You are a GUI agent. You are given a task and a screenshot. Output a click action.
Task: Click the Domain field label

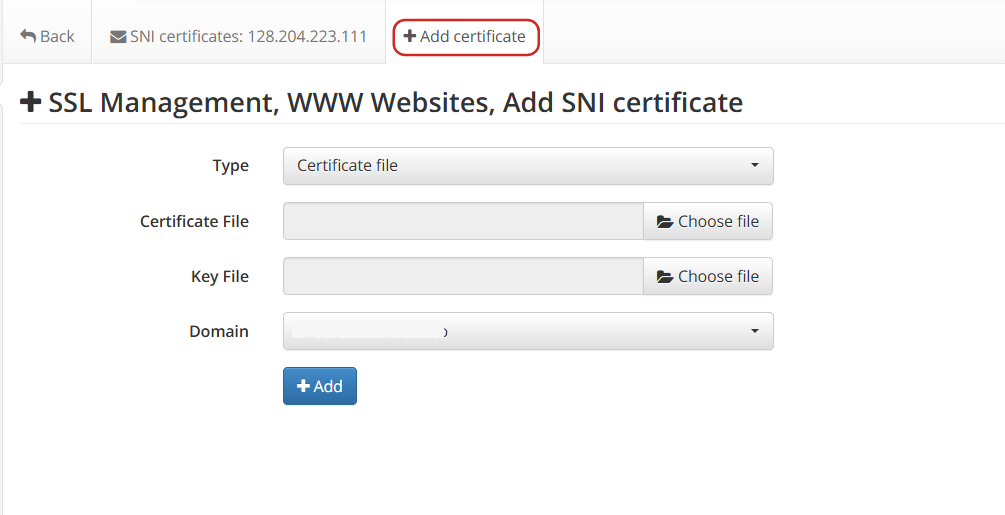(218, 331)
